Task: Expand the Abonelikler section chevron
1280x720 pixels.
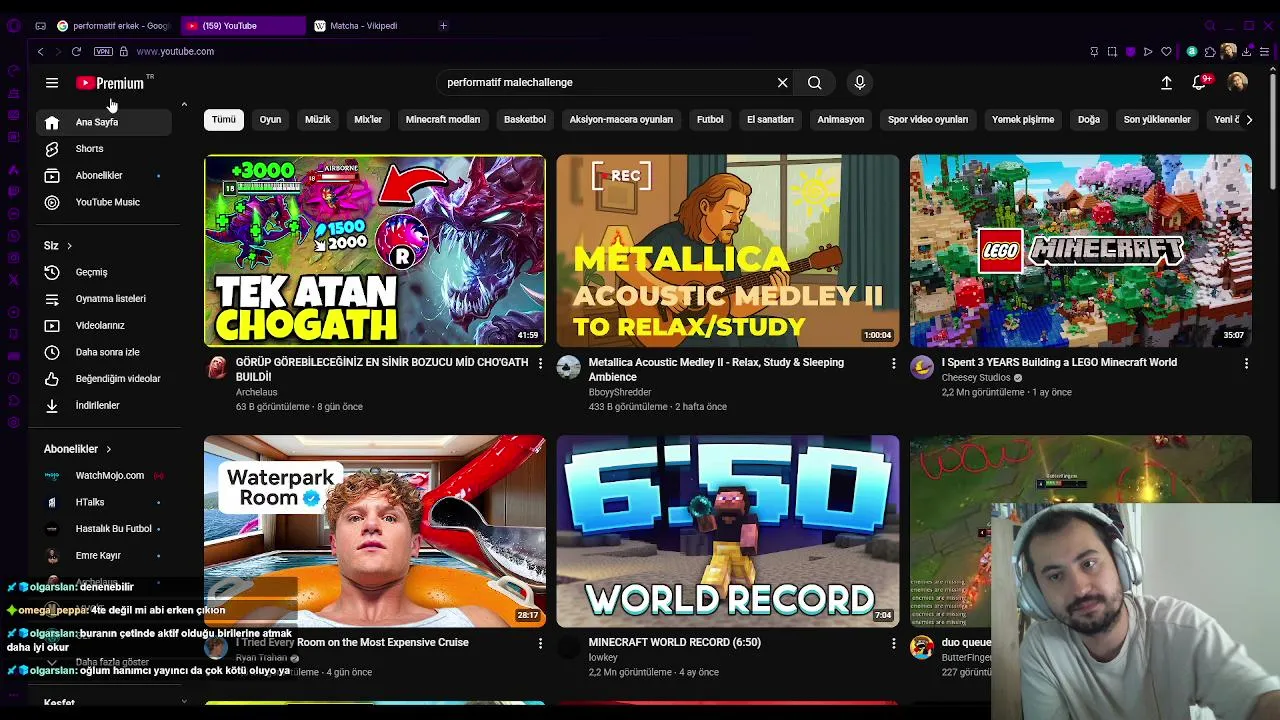Action: tap(108, 449)
